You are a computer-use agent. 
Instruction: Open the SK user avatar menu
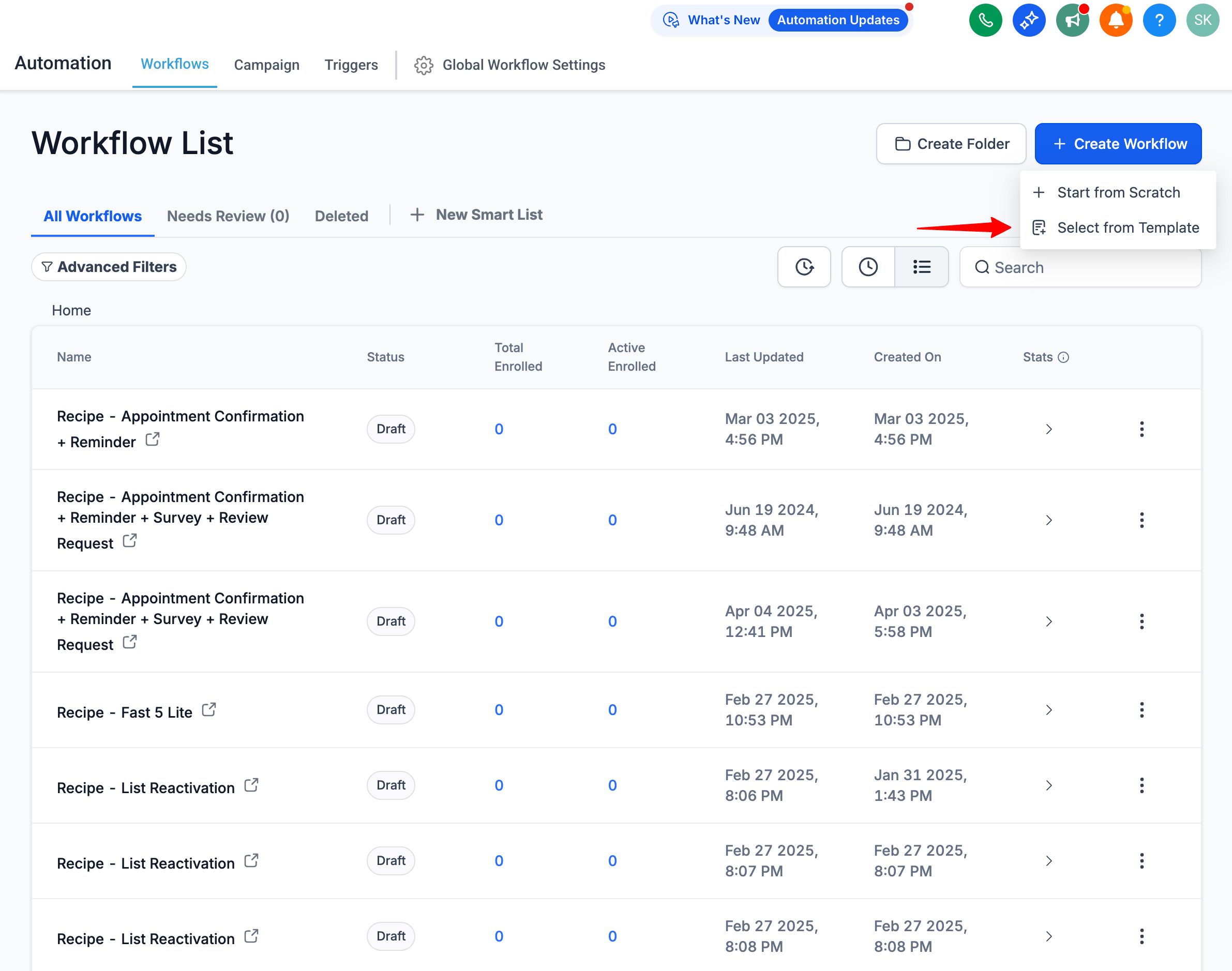tap(1203, 21)
